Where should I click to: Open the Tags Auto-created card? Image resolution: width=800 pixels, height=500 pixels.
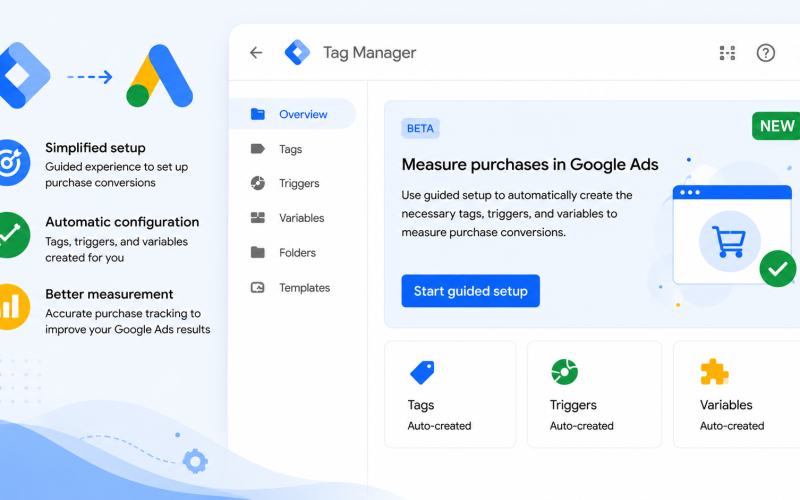(x=450, y=394)
